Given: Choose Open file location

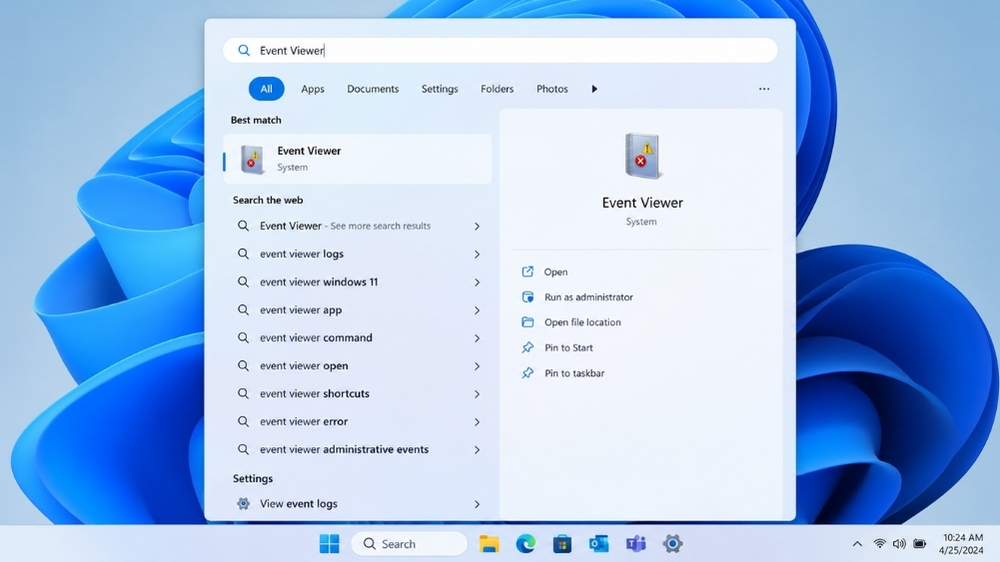Looking at the screenshot, I should 582,322.
